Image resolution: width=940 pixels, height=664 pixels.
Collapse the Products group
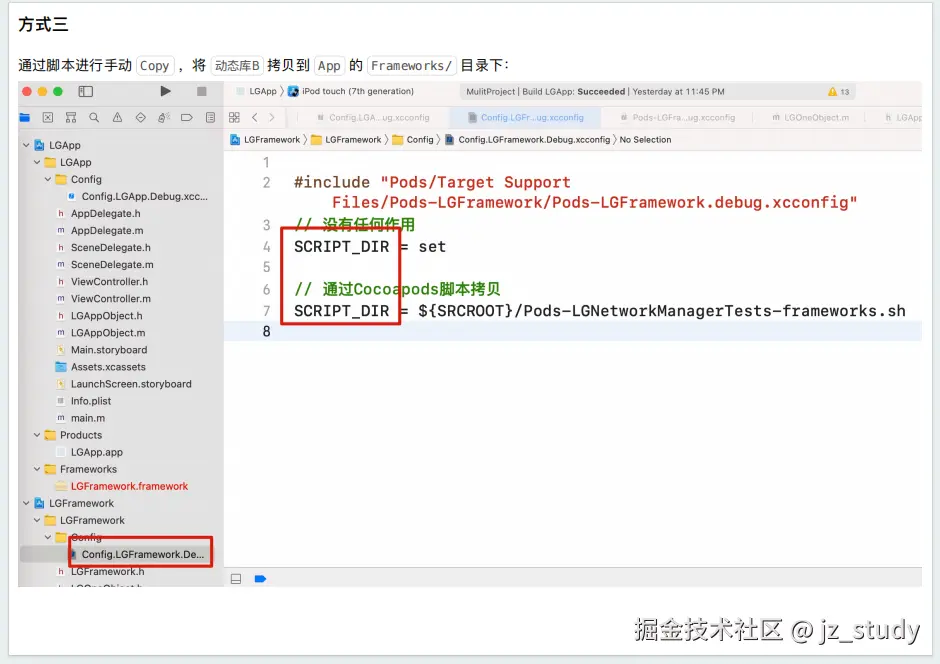coord(37,435)
